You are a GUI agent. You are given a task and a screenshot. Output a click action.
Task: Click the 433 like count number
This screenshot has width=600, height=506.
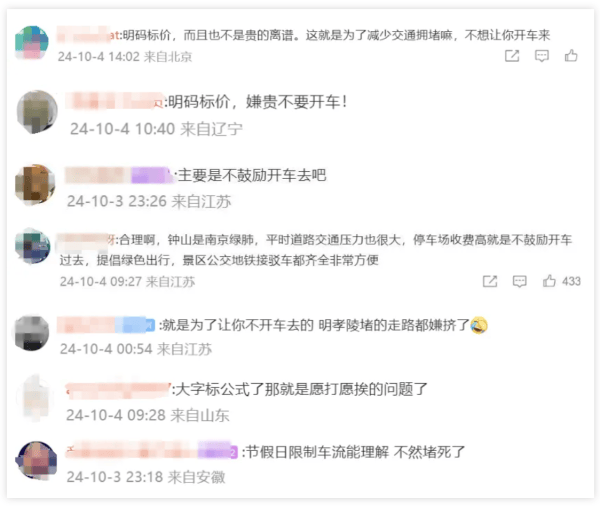571,281
